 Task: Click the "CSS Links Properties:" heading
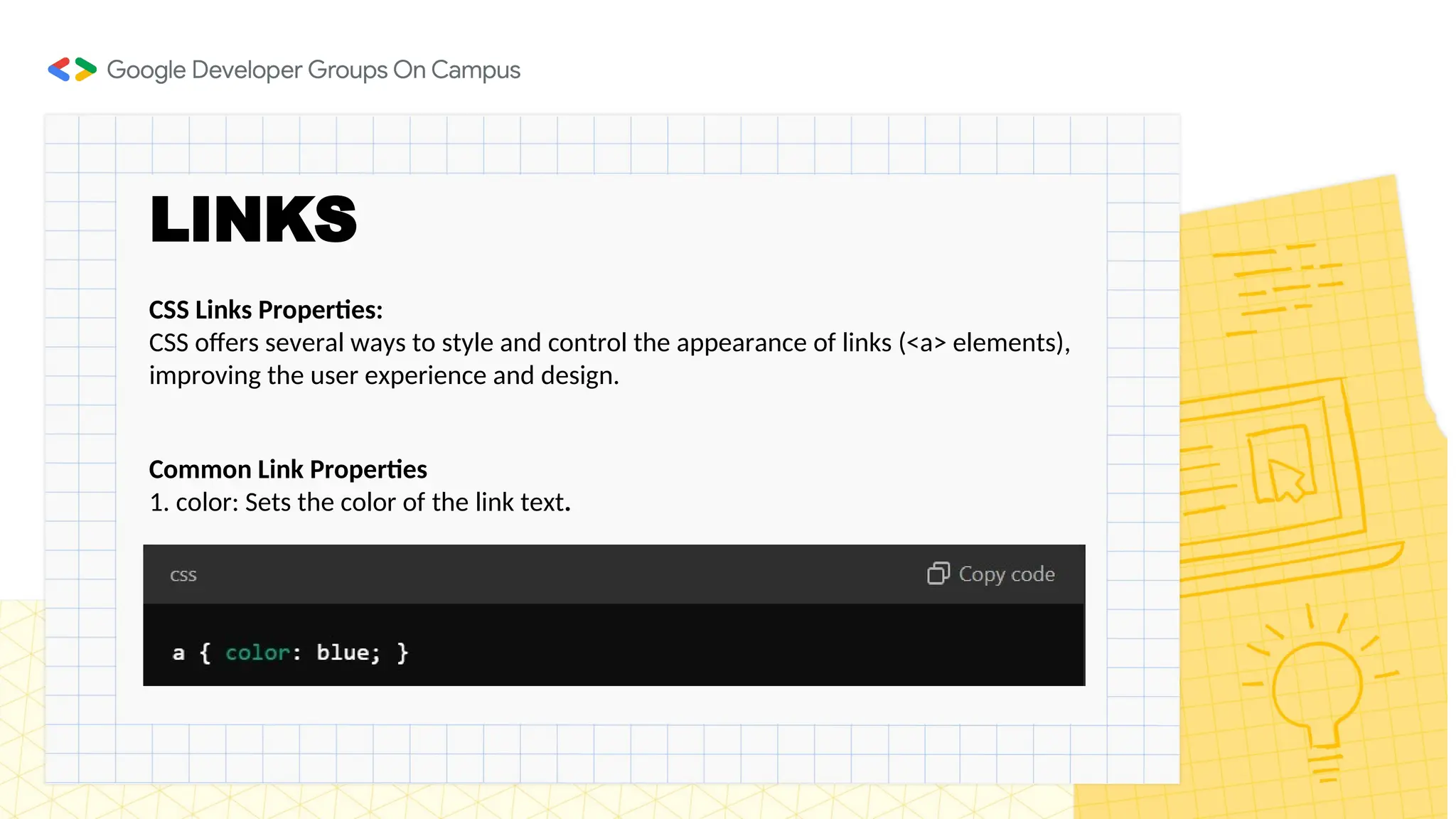point(266,310)
